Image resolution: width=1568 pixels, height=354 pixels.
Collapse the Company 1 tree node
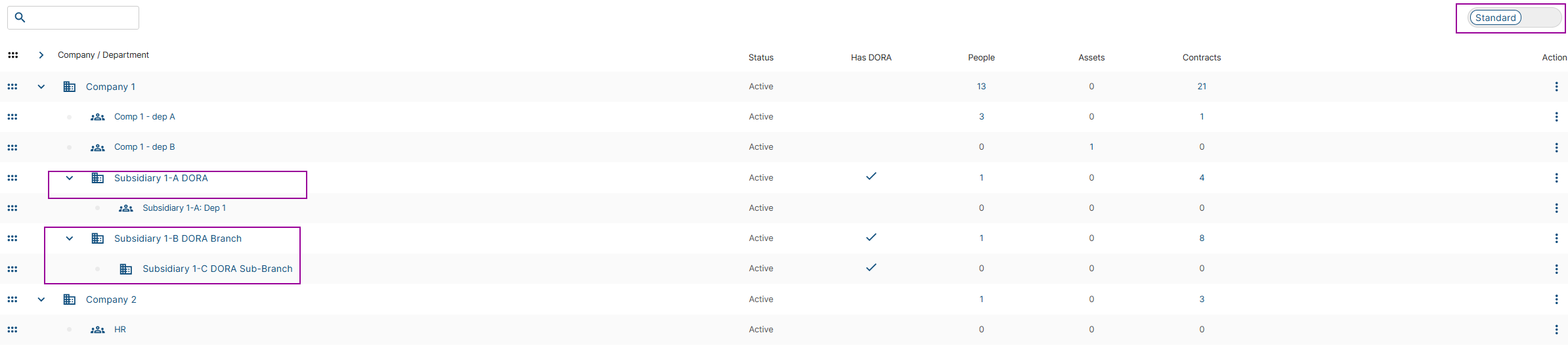click(41, 87)
